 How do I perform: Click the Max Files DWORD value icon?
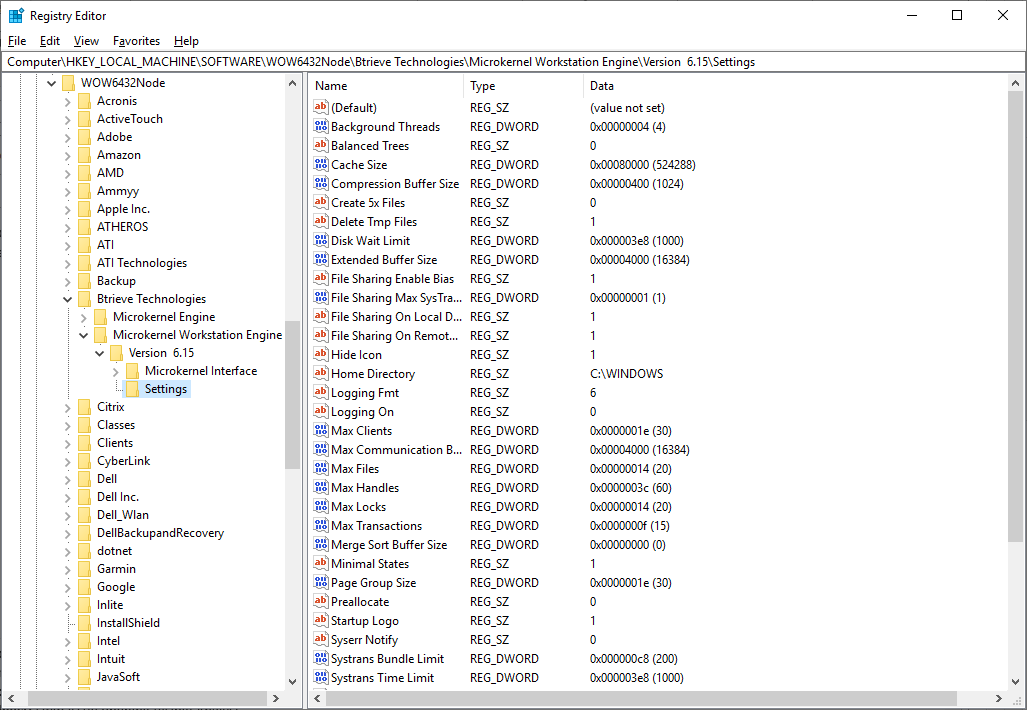320,468
